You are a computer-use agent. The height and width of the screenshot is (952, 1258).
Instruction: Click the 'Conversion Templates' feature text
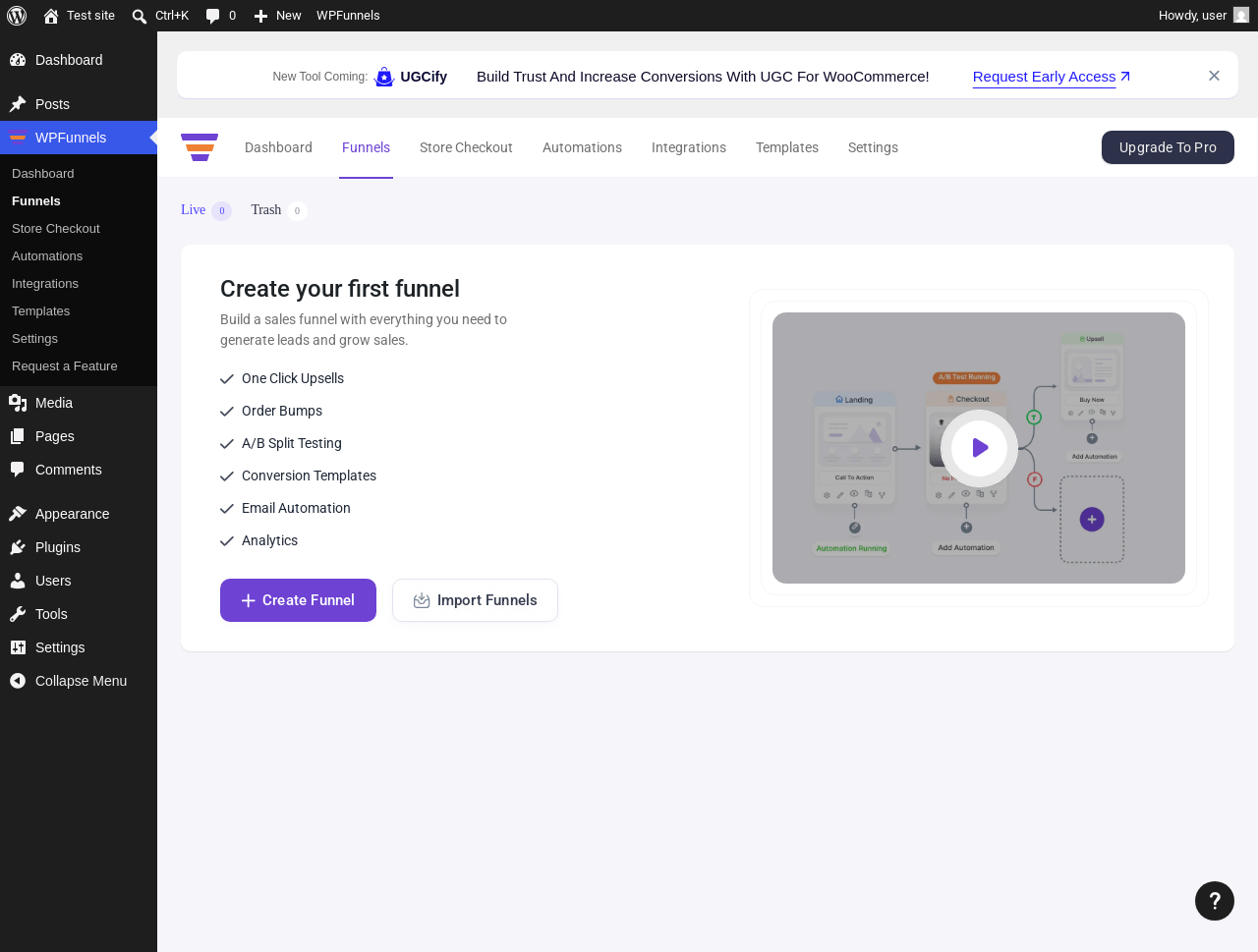[310, 476]
